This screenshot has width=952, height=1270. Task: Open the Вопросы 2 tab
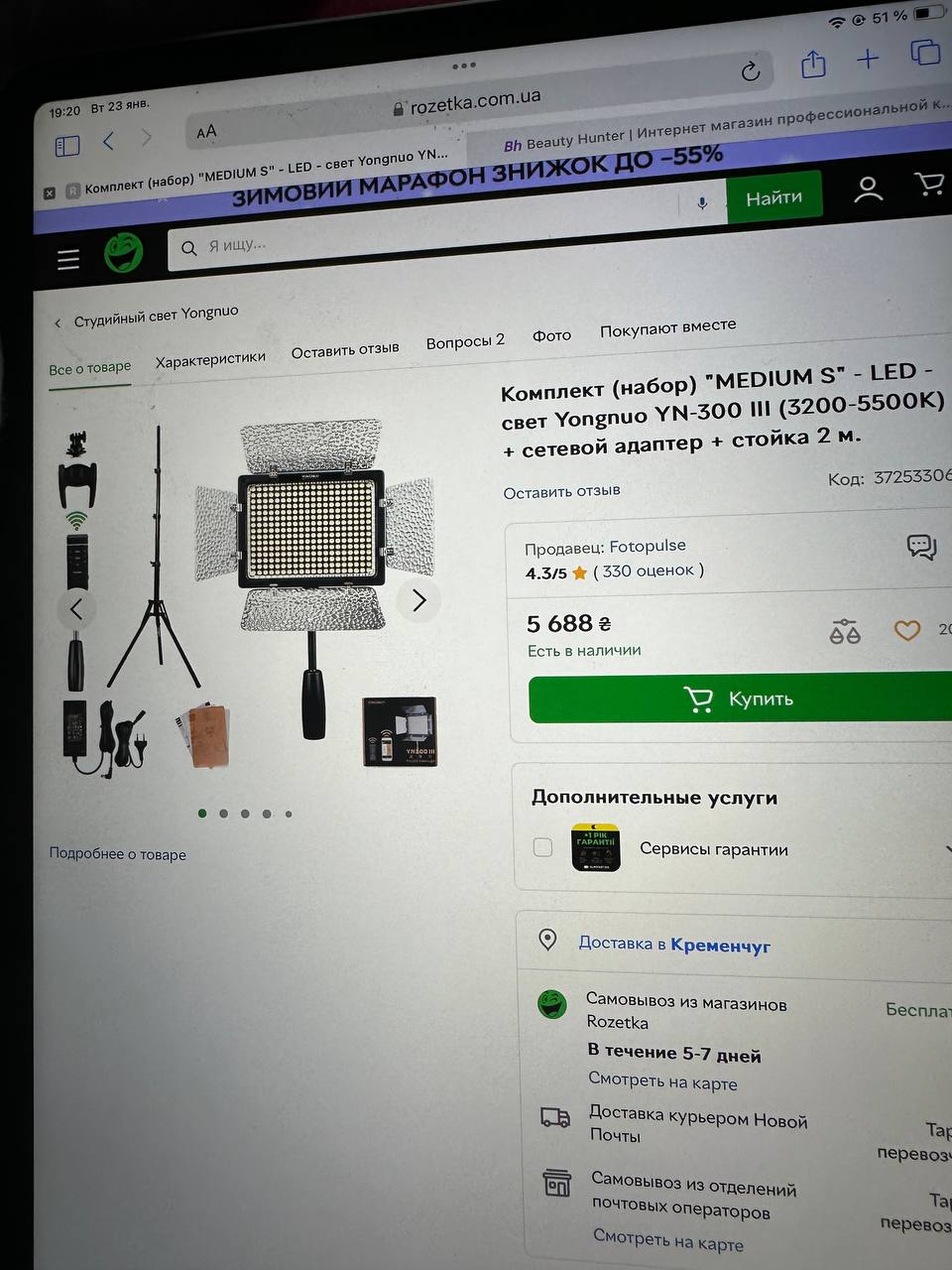click(465, 341)
